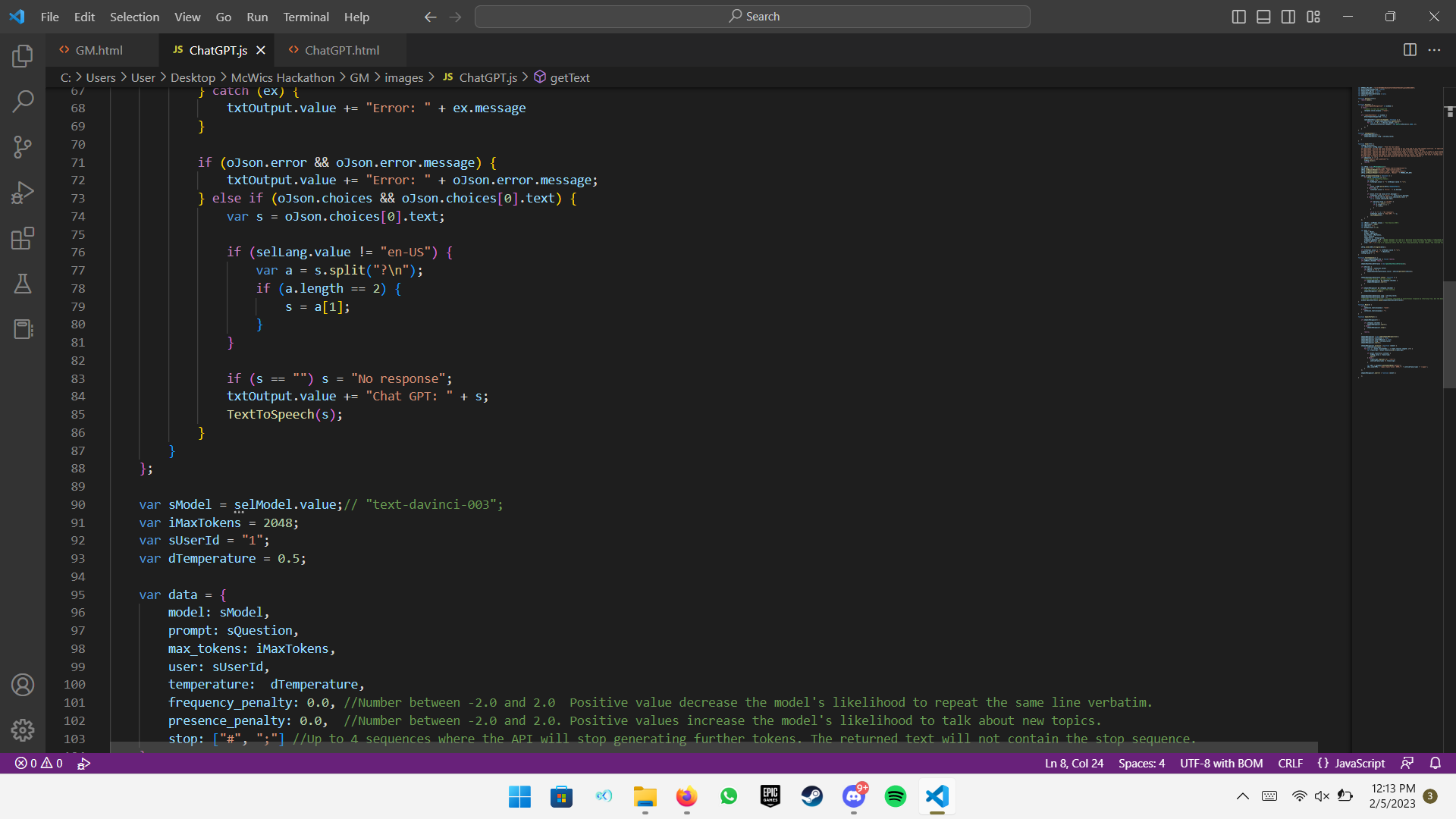
Task: Open the Manage gear settings icon
Action: 23,730
